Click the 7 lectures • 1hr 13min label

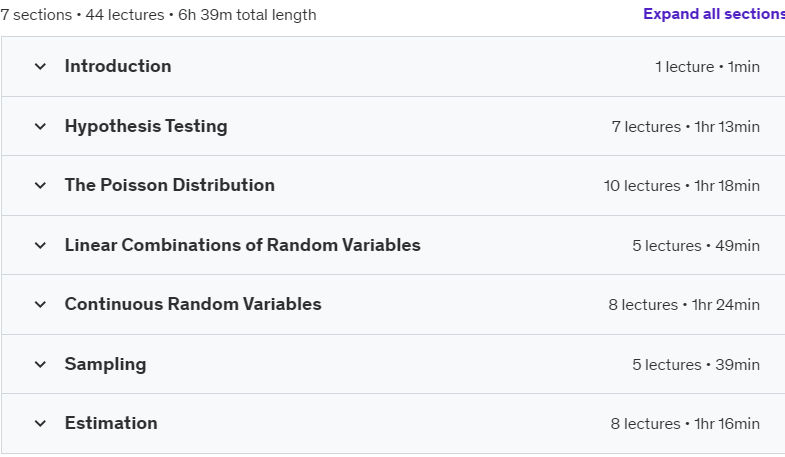686,127
